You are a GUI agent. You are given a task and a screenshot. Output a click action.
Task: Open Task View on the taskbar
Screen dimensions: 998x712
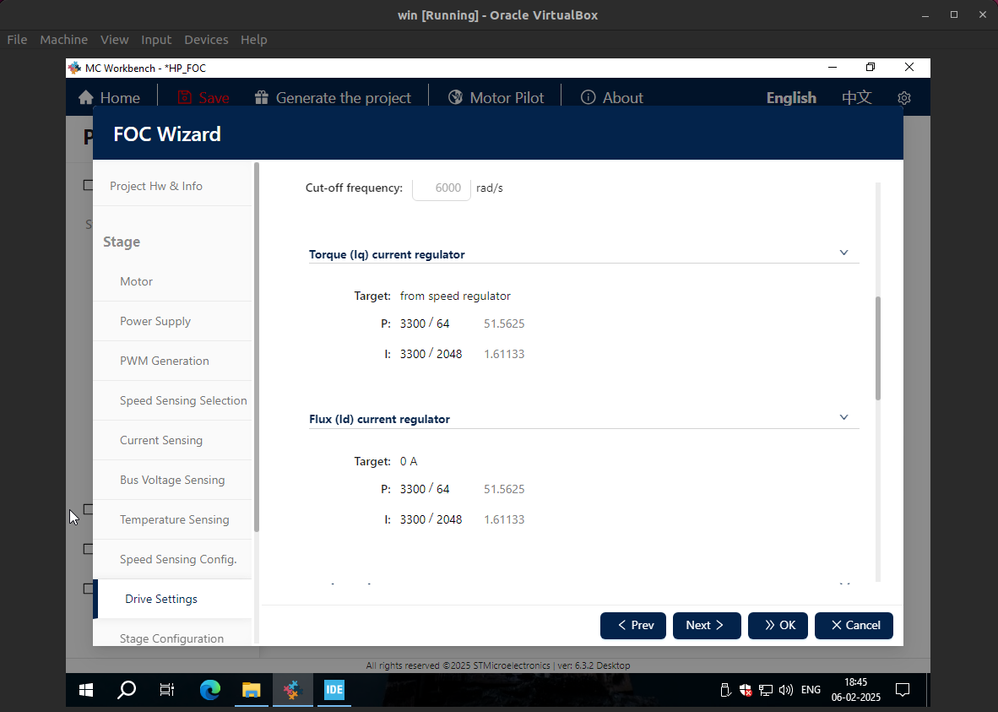(x=167, y=690)
